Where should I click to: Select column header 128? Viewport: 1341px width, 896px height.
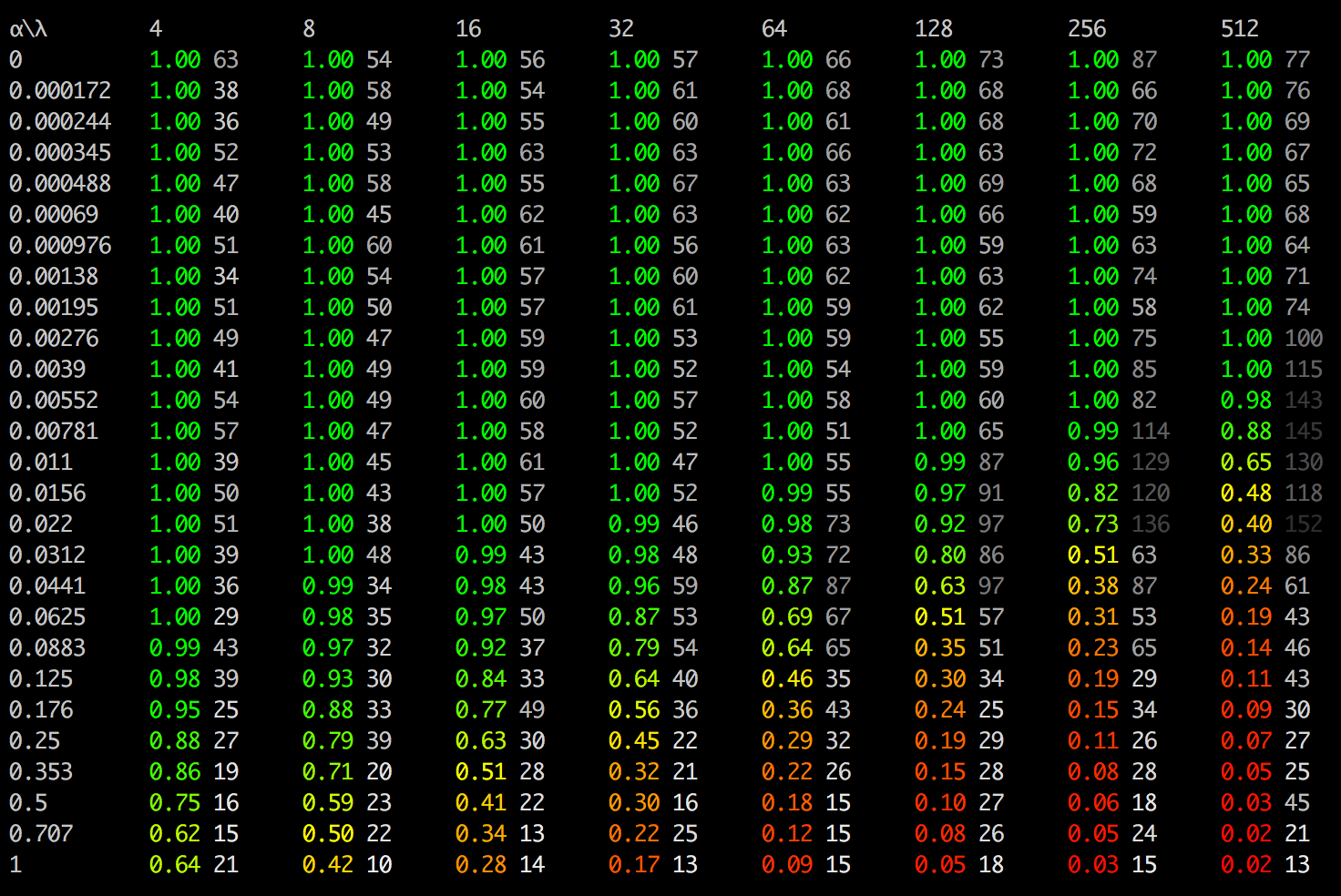pos(934,29)
